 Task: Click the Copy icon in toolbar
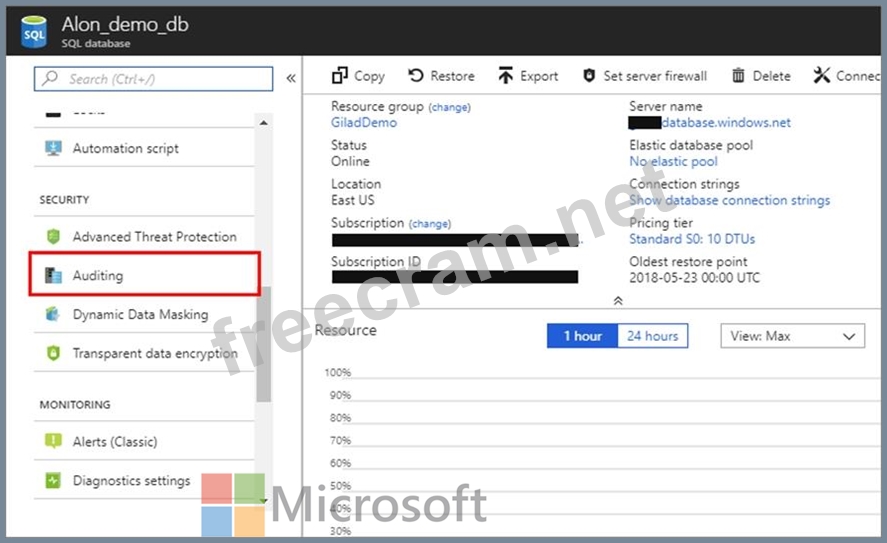click(339, 75)
